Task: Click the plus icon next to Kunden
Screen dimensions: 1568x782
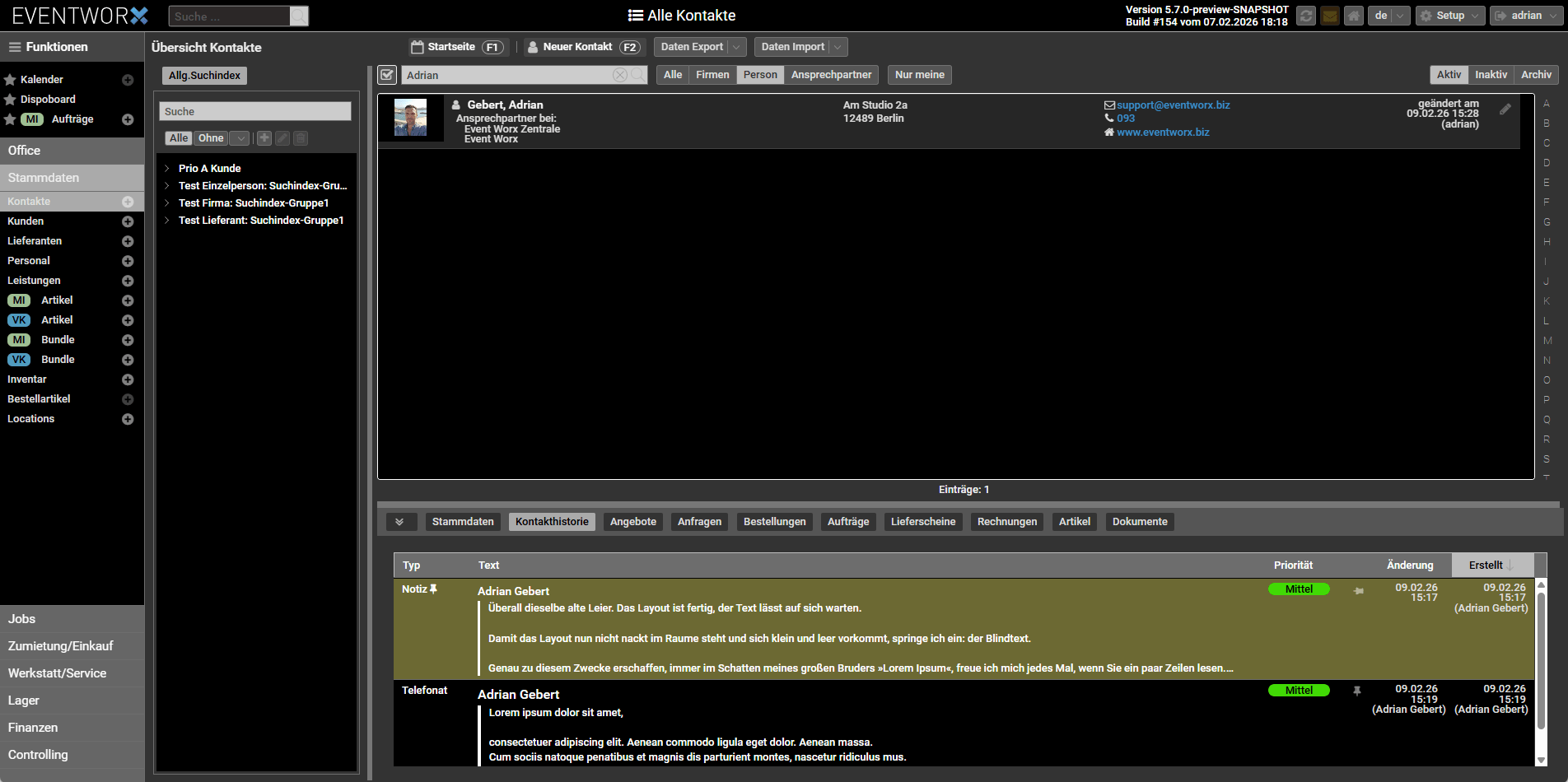Action: [x=128, y=221]
